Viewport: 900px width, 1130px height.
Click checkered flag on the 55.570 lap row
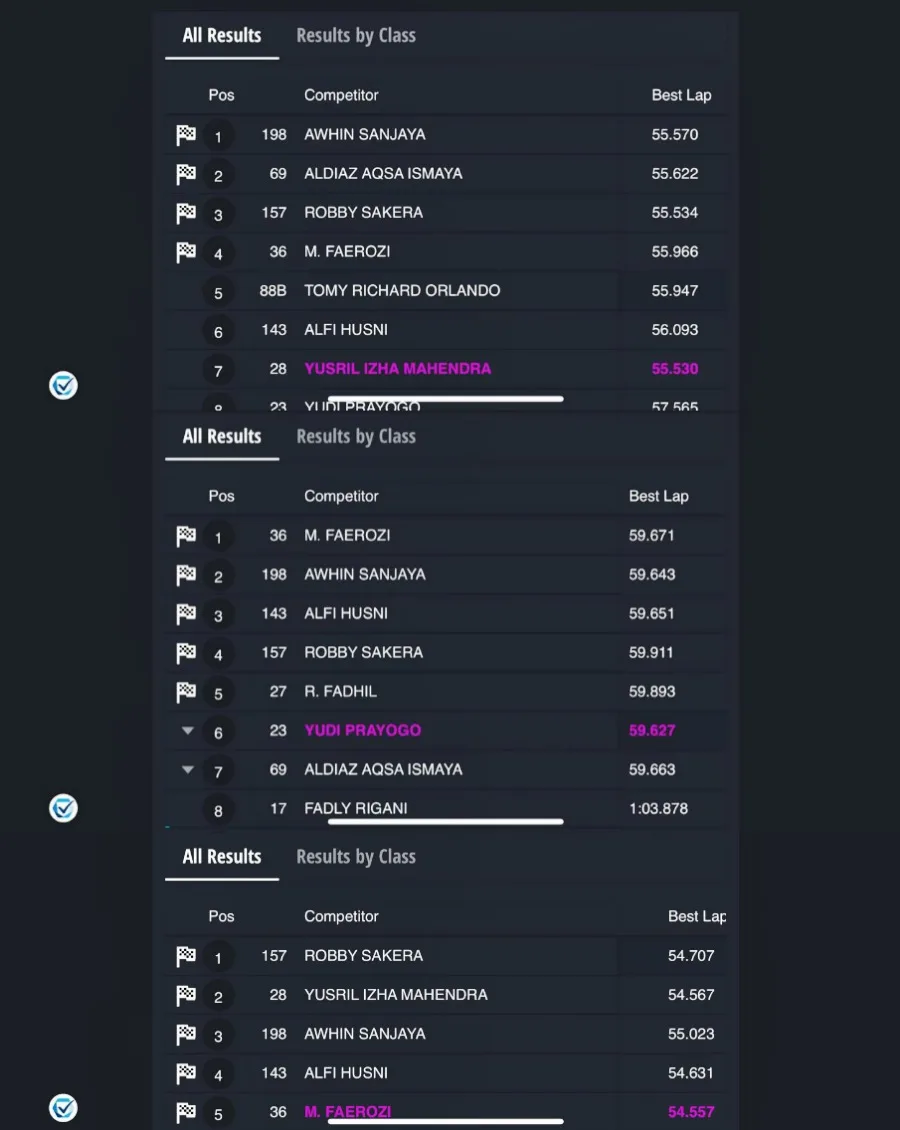186,135
